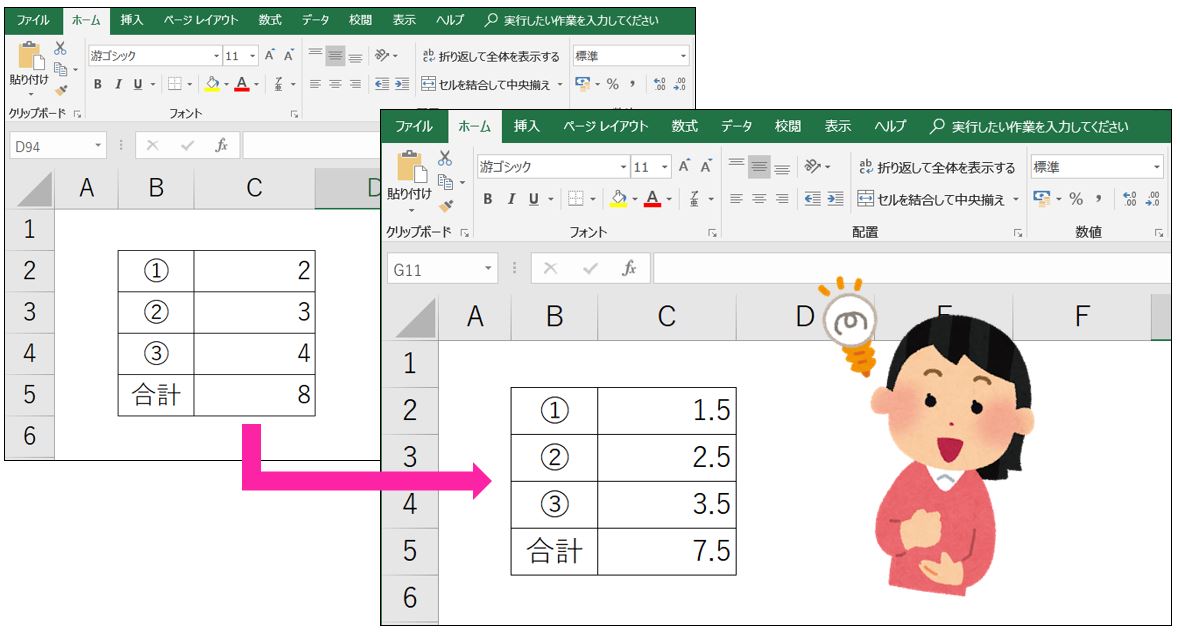This screenshot has height=634, width=1180.
Task: Open the fill color dropdown arrow
Action: click(633, 199)
